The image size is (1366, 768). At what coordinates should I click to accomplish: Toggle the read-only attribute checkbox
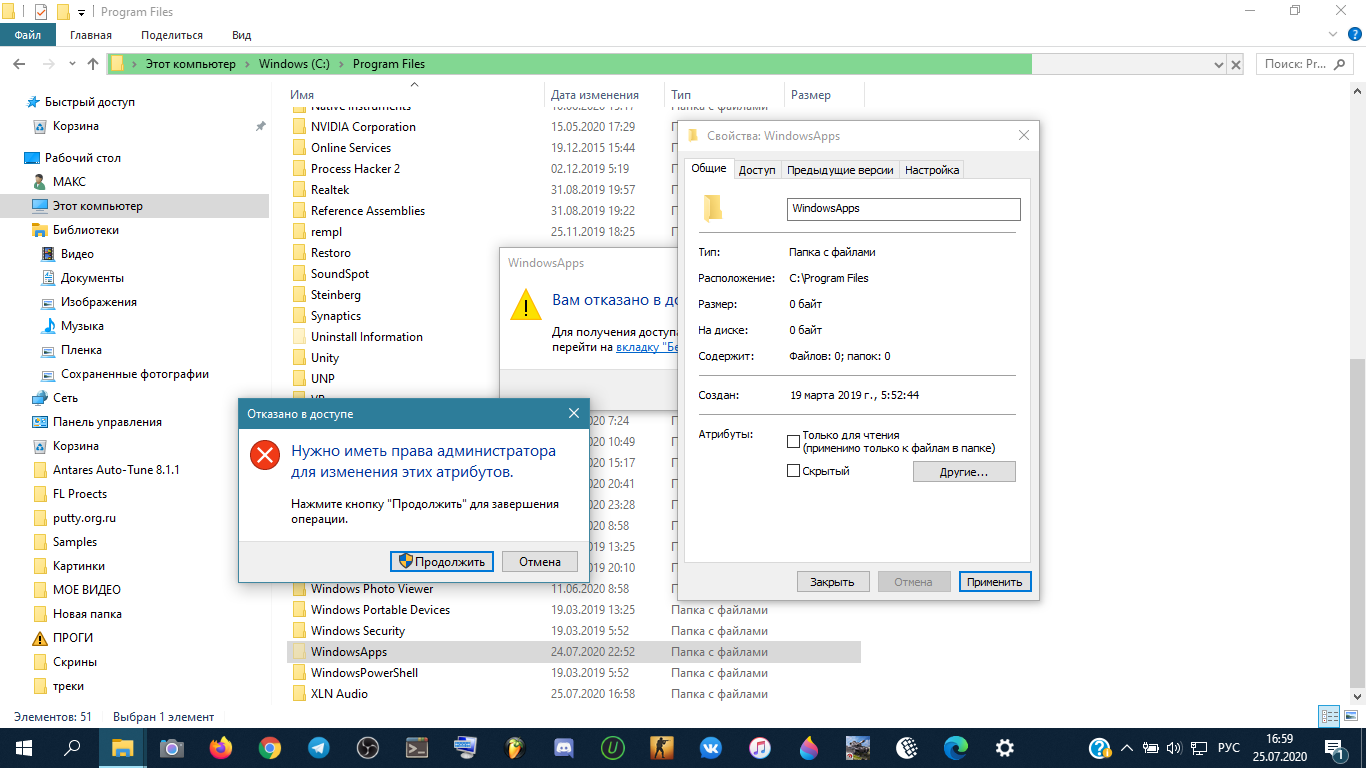pos(794,441)
